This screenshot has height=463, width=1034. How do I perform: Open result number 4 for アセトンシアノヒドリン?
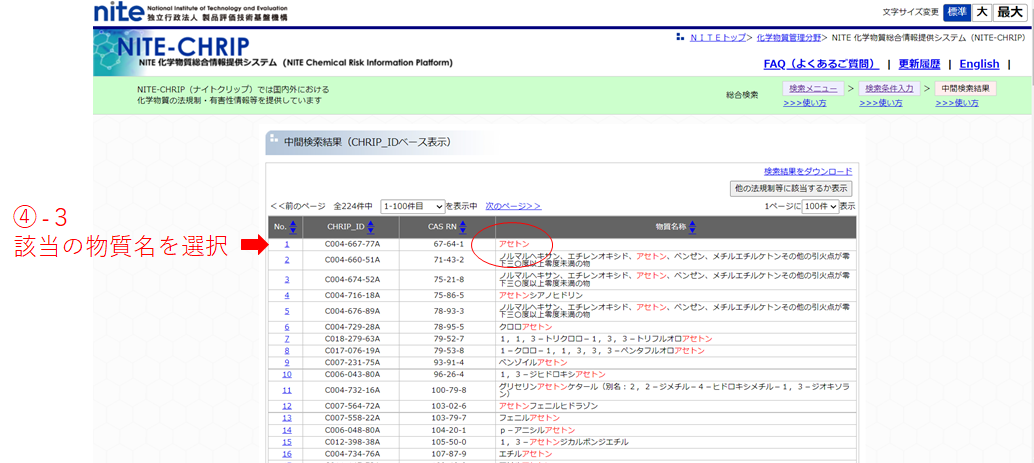(286, 295)
